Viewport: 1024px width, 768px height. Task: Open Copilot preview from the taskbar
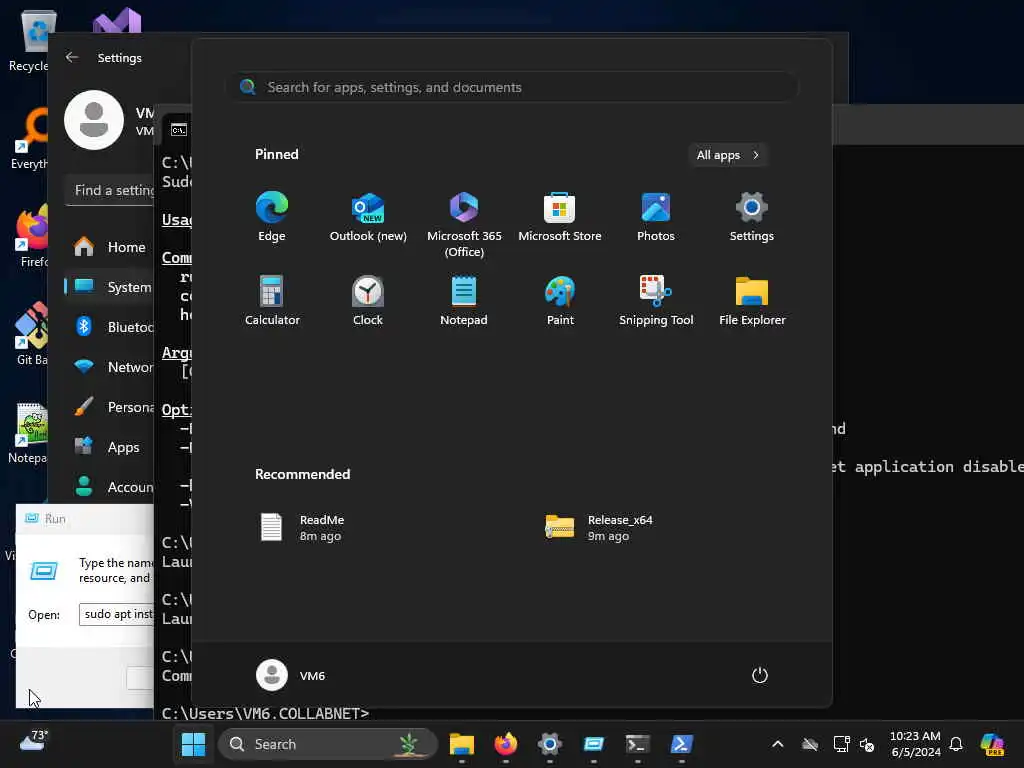click(x=993, y=744)
